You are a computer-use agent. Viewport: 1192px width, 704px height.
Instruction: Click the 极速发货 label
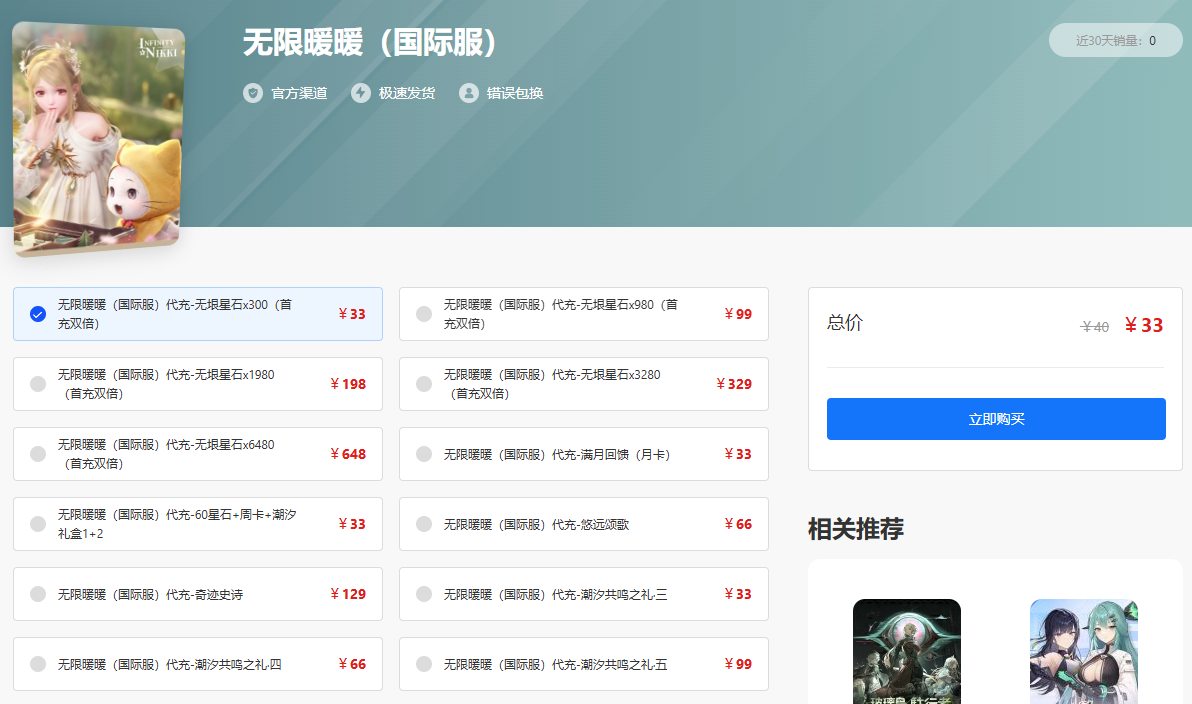click(407, 94)
